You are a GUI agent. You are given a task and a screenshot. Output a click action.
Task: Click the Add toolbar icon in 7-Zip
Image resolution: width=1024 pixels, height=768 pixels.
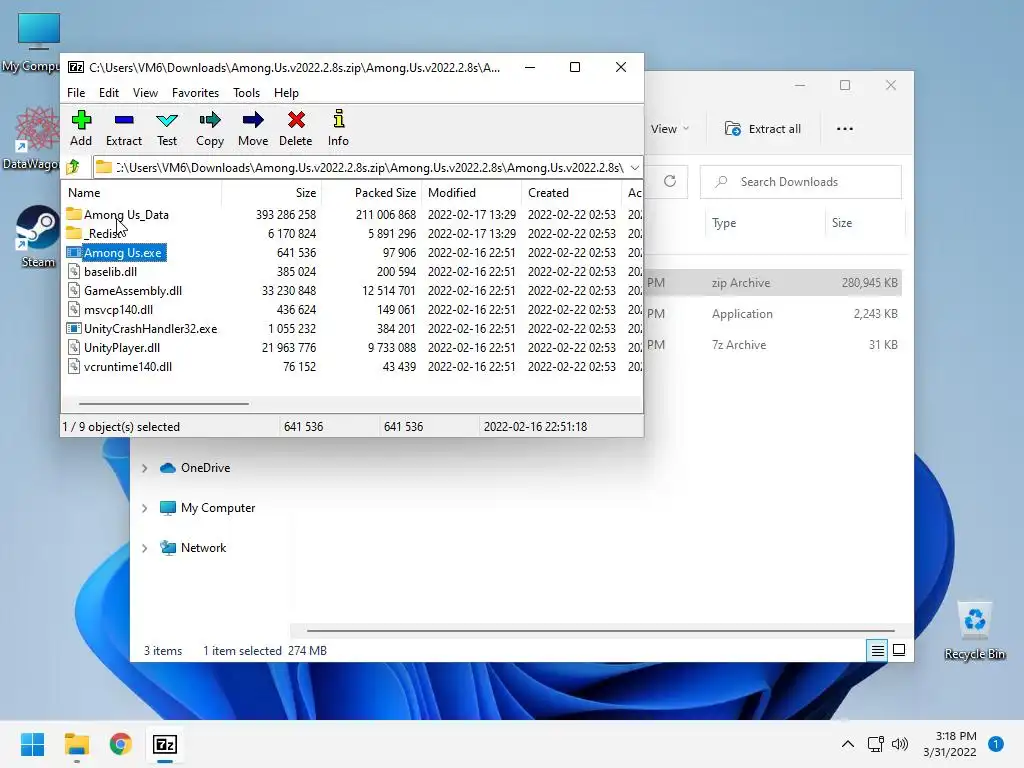click(x=81, y=128)
